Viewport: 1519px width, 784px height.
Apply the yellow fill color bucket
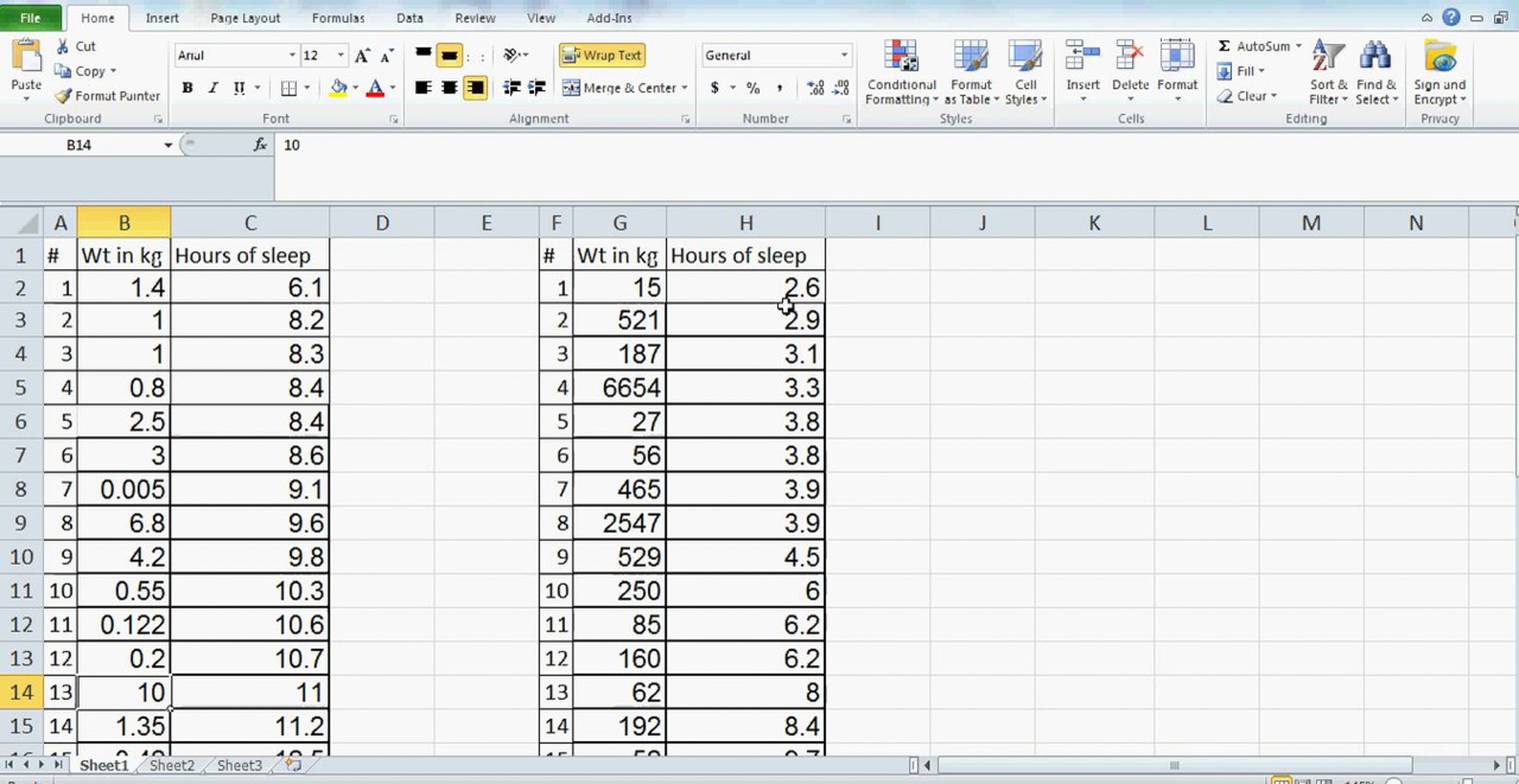[x=339, y=88]
